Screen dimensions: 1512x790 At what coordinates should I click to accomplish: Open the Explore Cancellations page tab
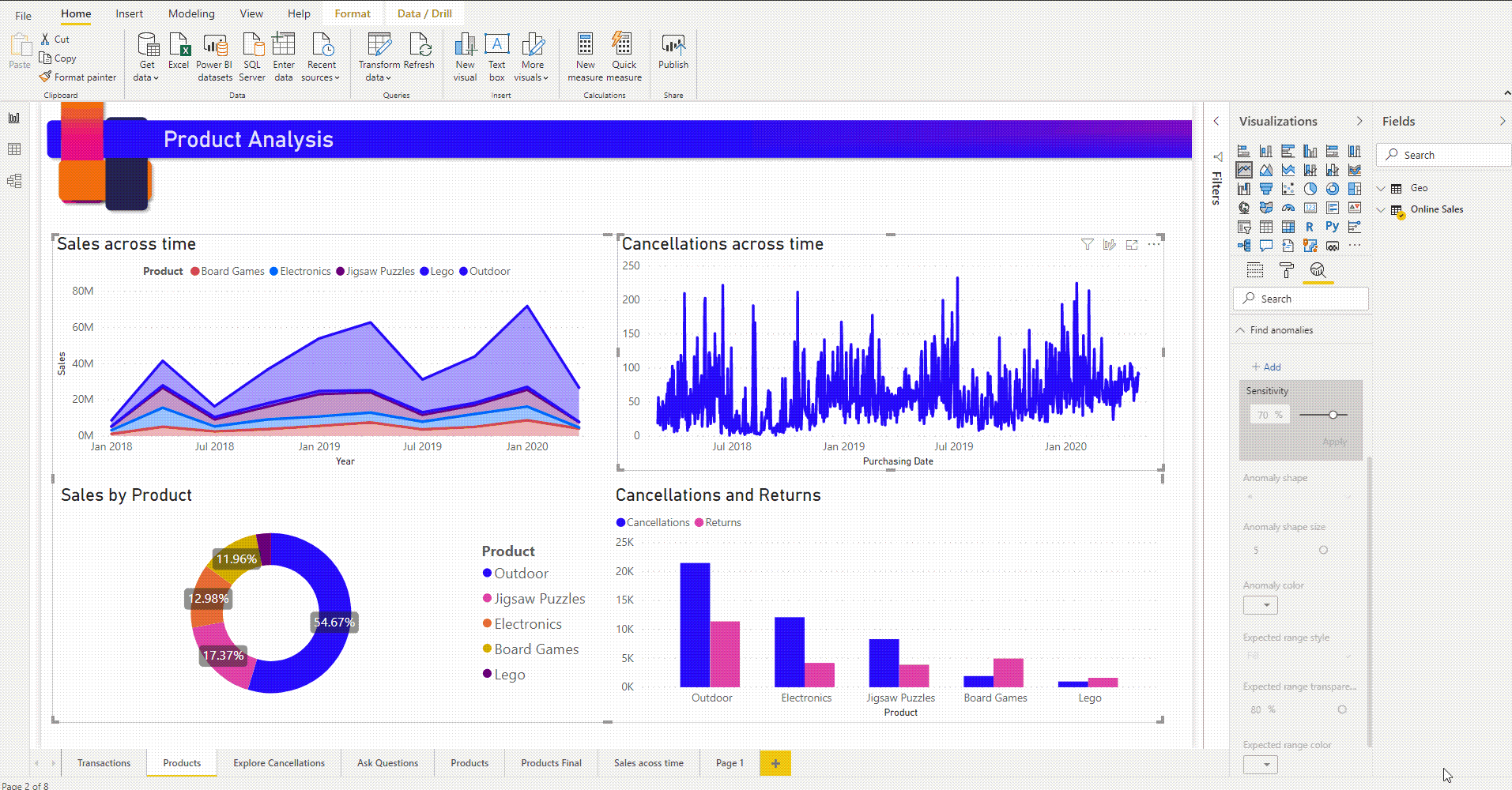point(278,762)
